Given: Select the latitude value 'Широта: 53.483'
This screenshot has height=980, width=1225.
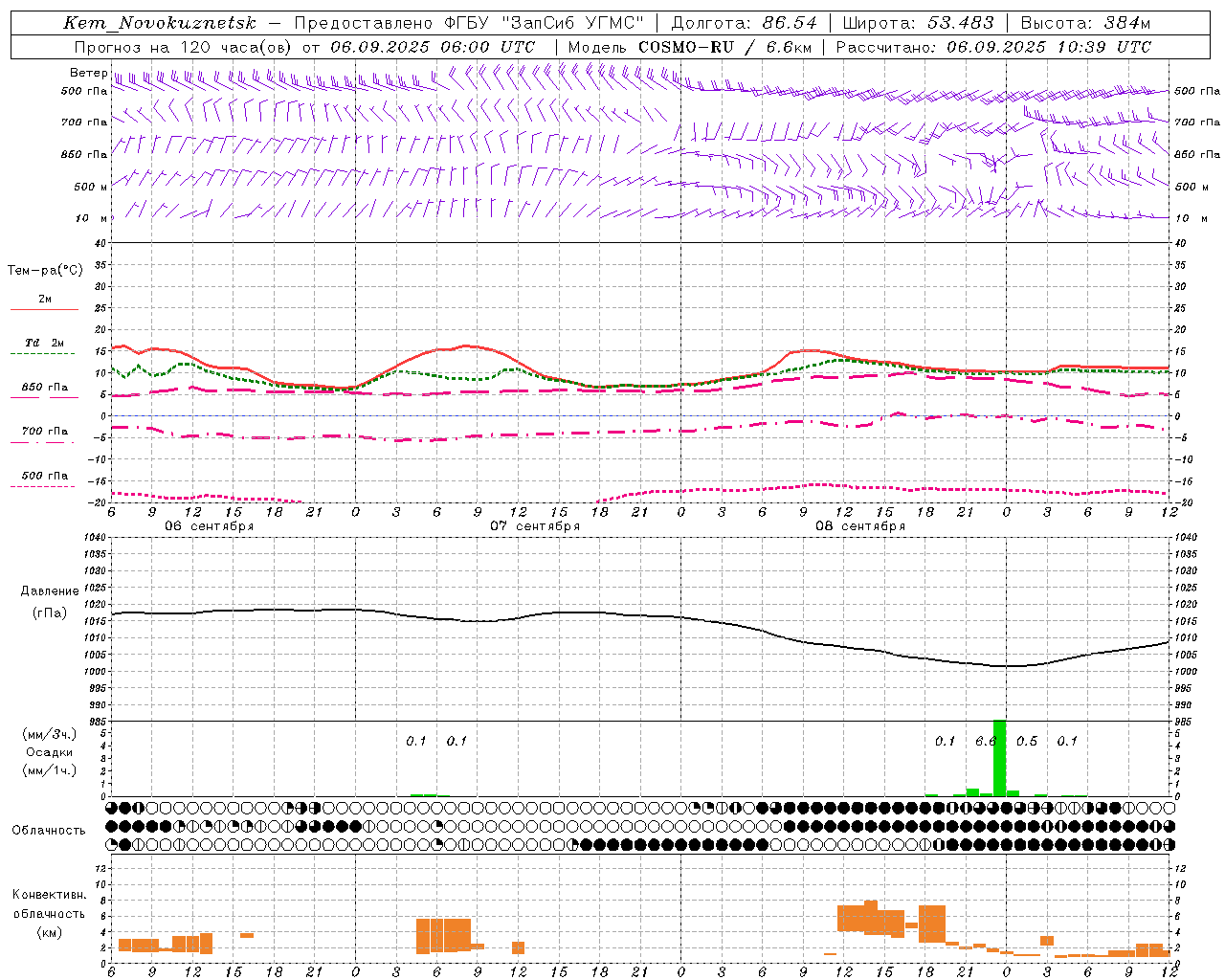Looking at the screenshot, I should [x=919, y=23].
